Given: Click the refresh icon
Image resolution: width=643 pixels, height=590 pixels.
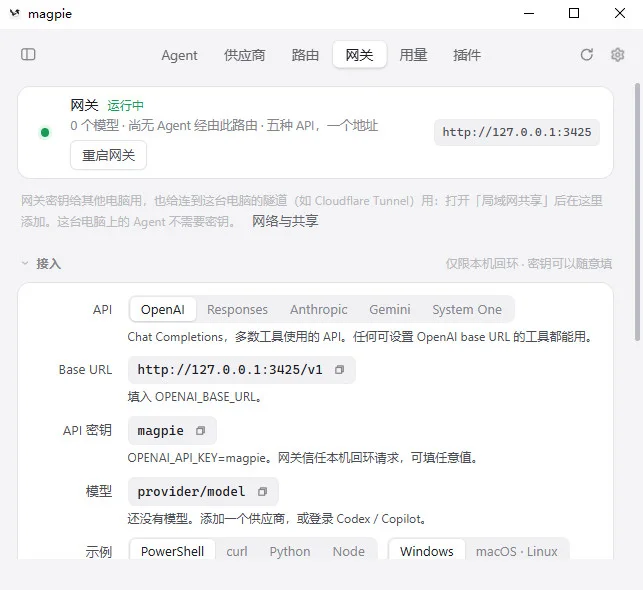Looking at the screenshot, I should [586, 55].
